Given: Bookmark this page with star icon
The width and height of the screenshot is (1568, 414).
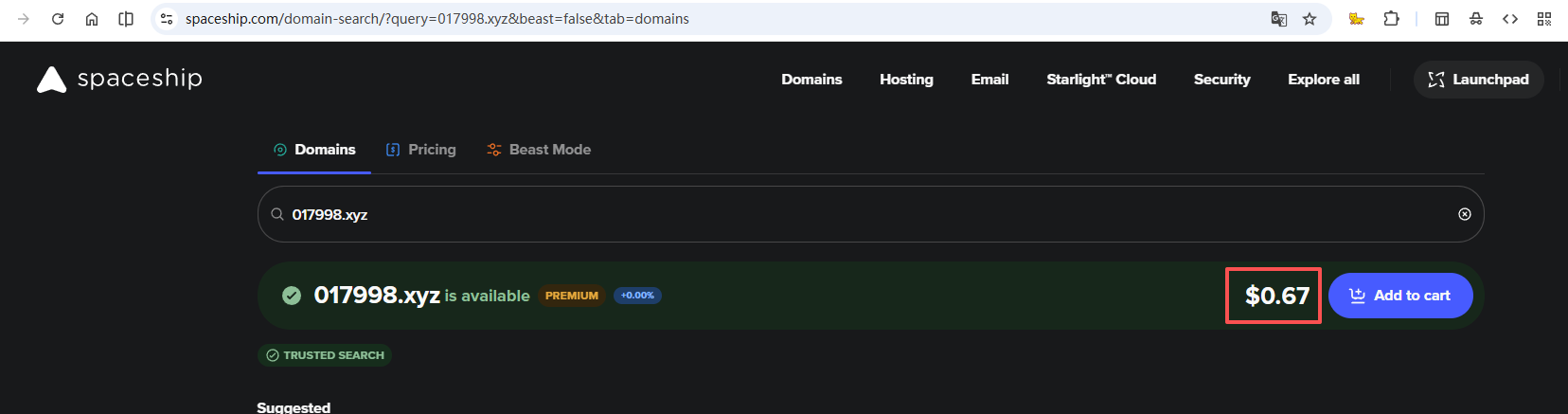Looking at the screenshot, I should point(1310,19).
